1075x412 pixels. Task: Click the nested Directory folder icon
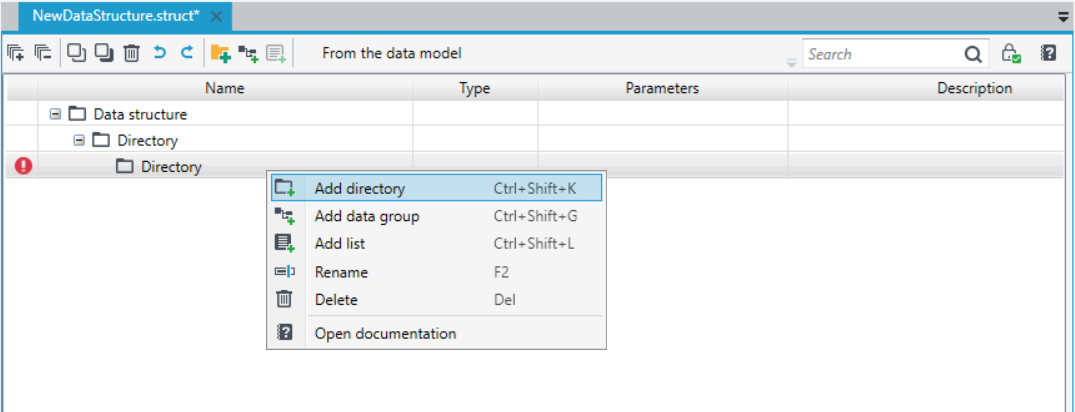click(124, 166)
